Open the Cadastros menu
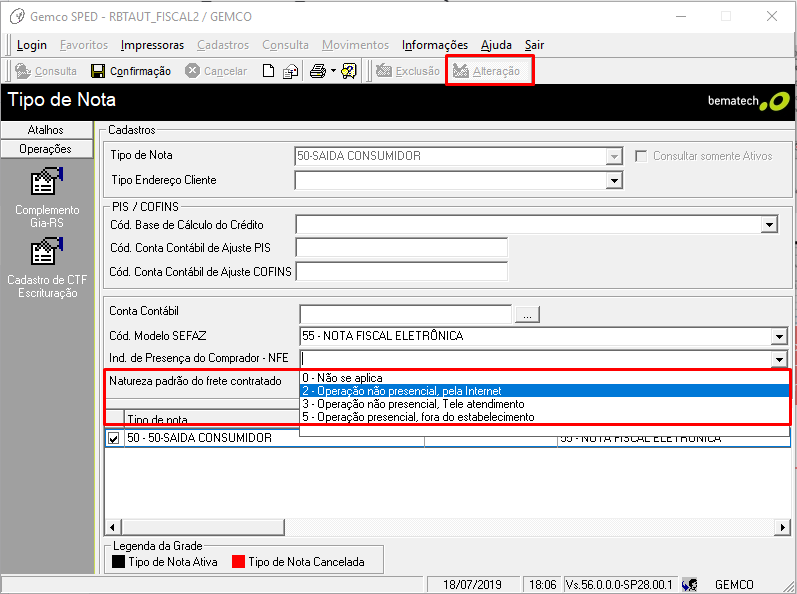This screenshot has width=797, height=594. point(223,45)
